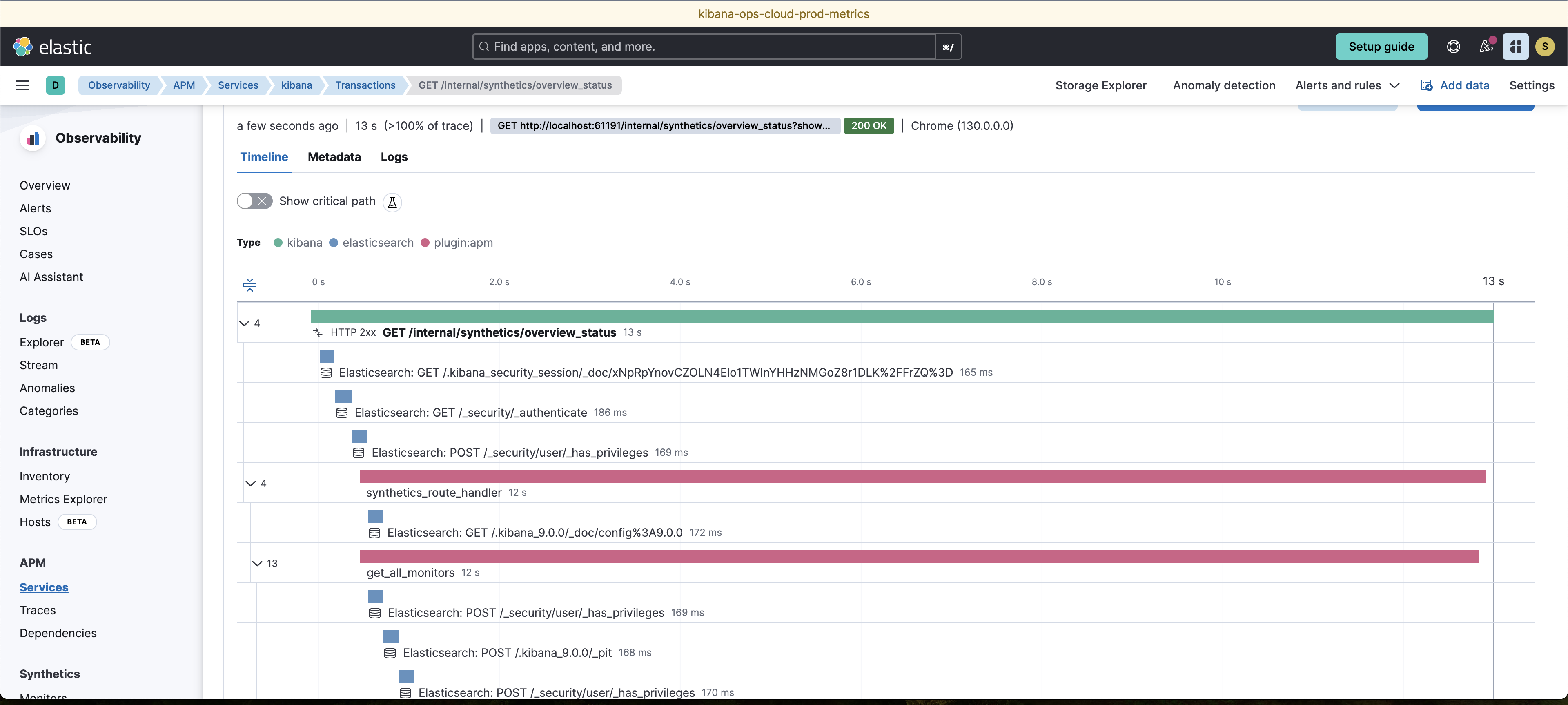The height and width of the screenshot is (705, 1568).
Task: Click the kibana breadcrumb
Action: pyautogui.click(x=296, y=85)
